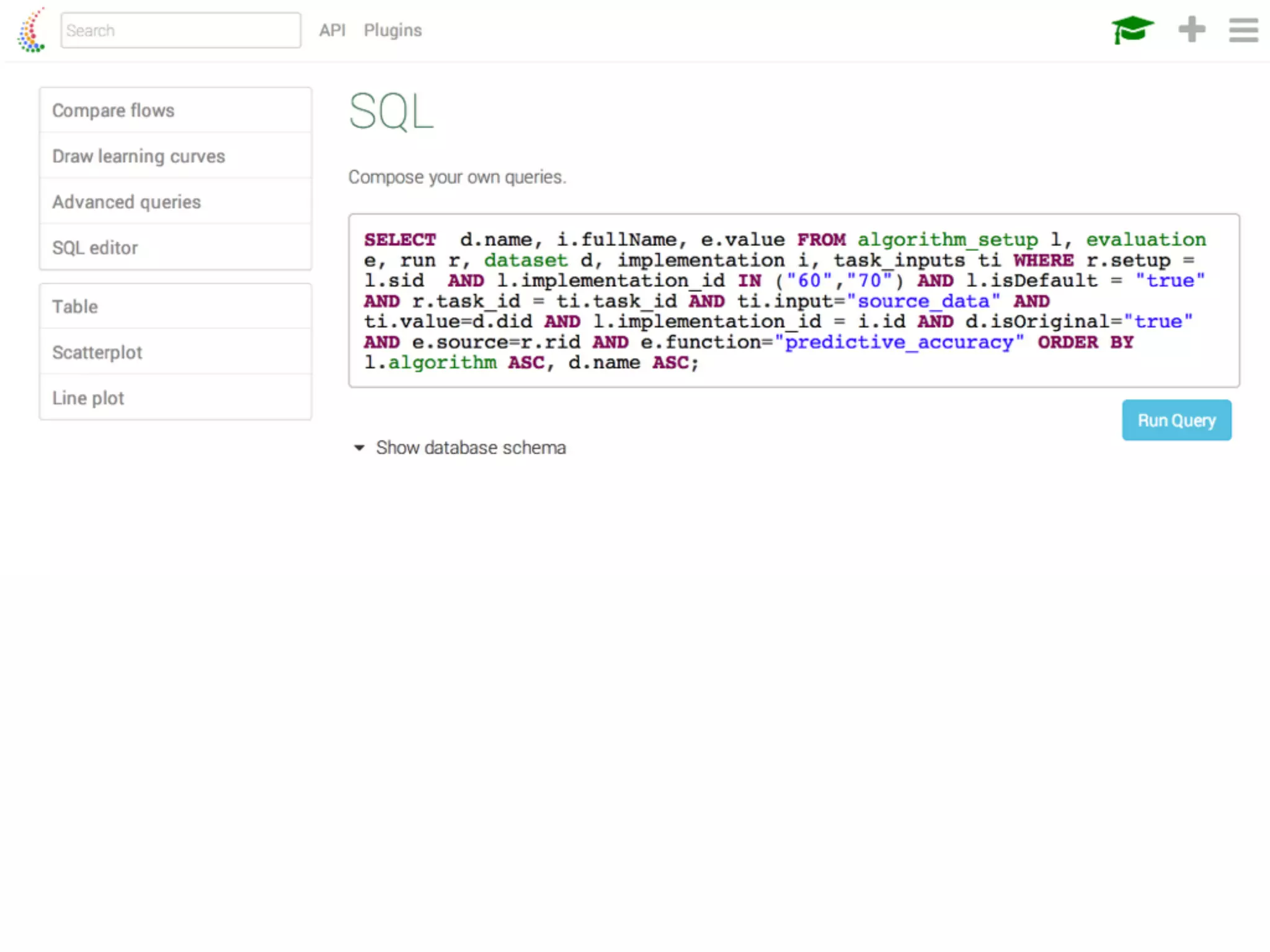The image size is (1270, 952).
Task: Click in the Search input field
Action: tap(180, 30)
